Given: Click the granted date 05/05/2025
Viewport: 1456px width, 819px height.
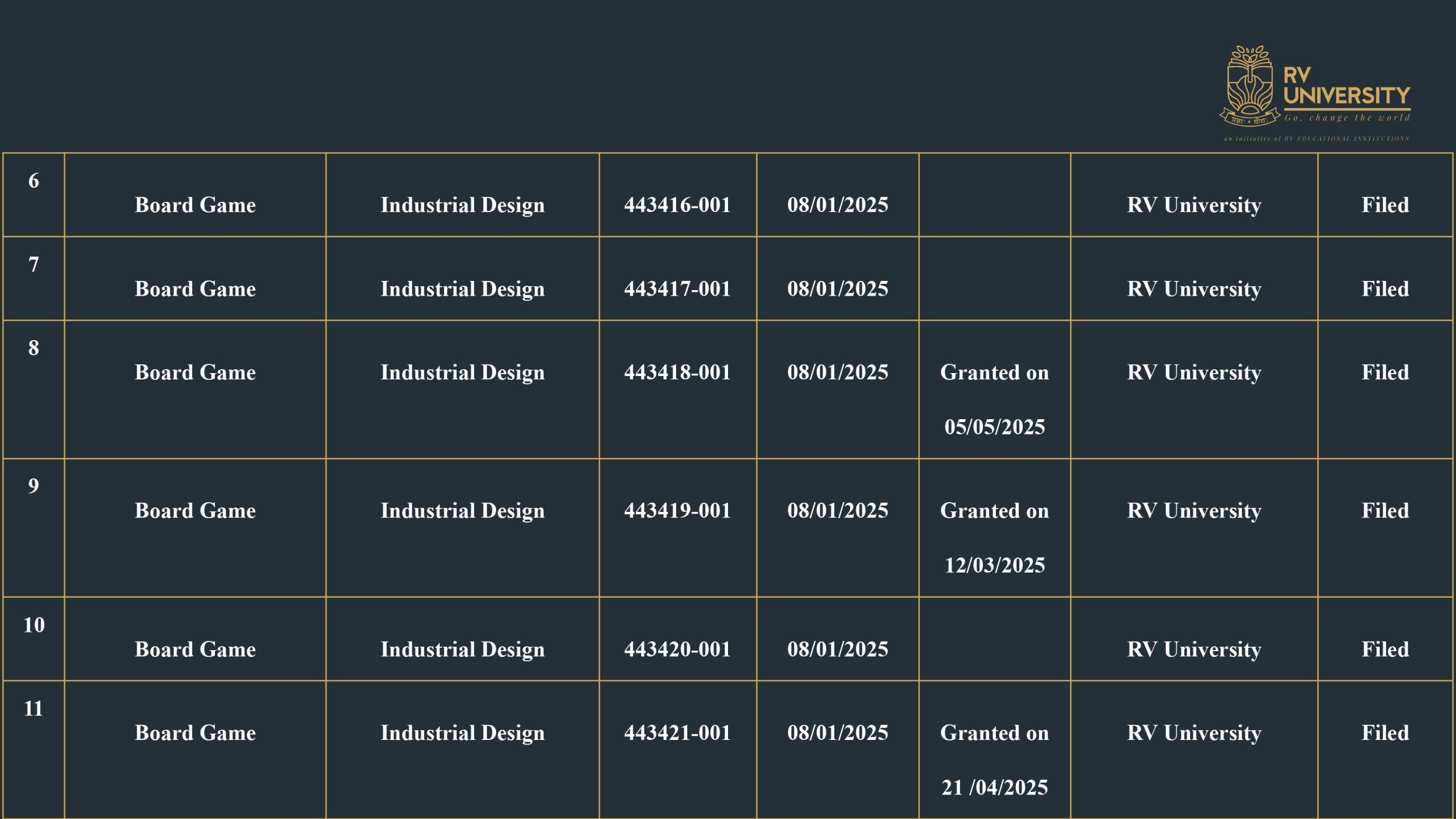Looking at the screenshot, I should pyautogui.click(x=995, y=427).
